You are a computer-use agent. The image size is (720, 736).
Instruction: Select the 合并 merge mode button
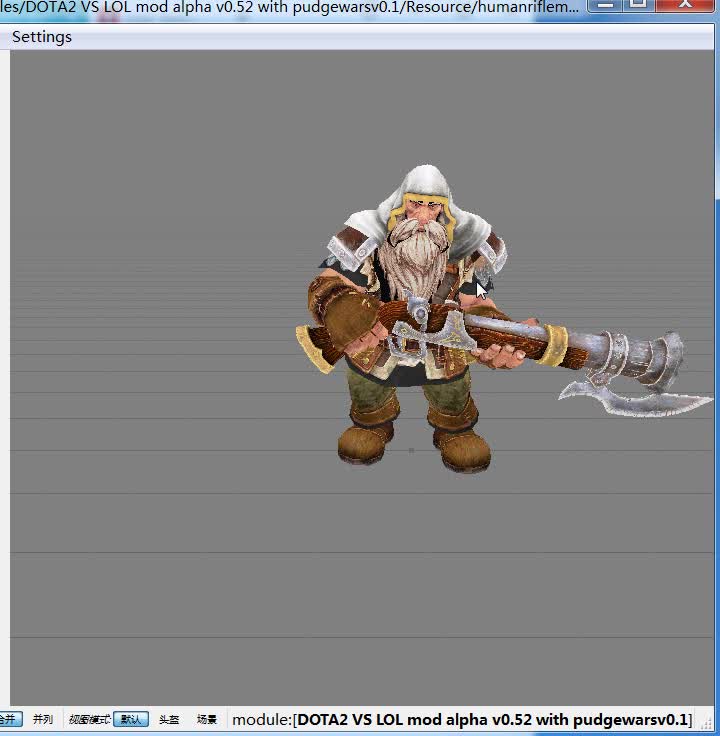9,719
